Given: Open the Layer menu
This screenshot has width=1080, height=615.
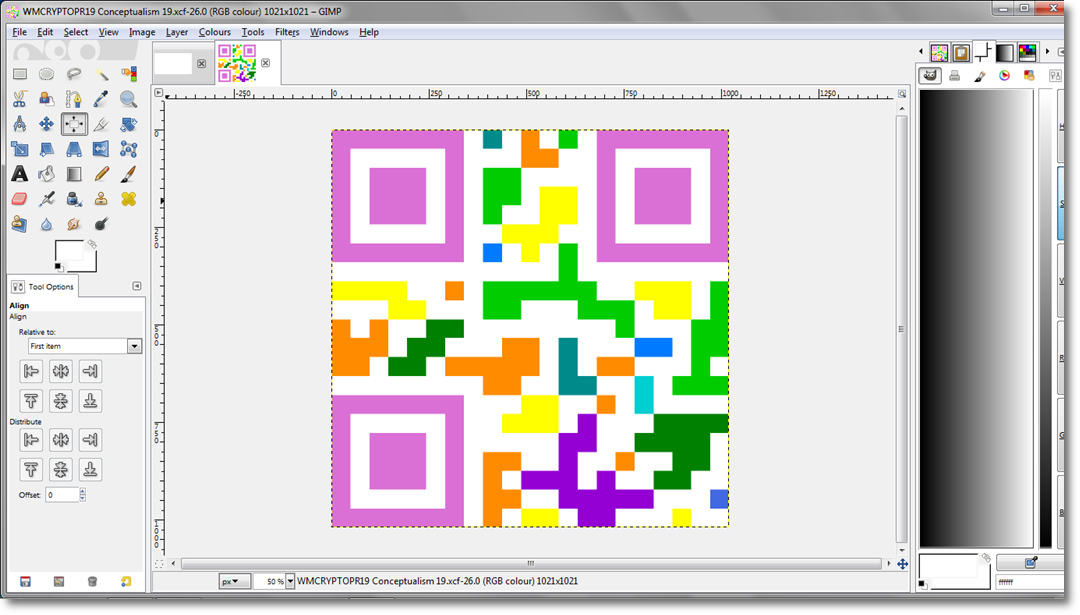Looking at the screenshot, I should click(x=176, y=32).
